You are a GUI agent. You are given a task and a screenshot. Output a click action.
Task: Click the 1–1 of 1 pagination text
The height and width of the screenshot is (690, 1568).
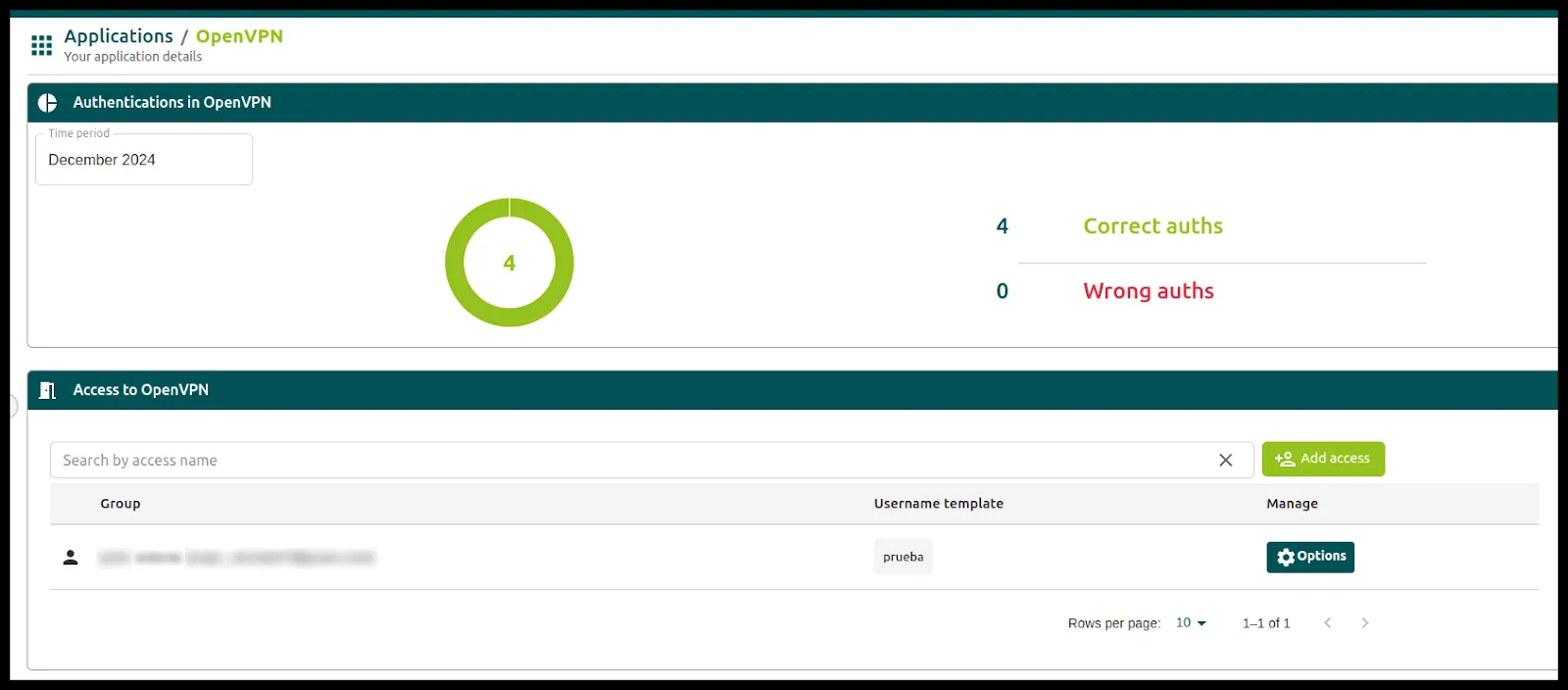coord(1266,623)
